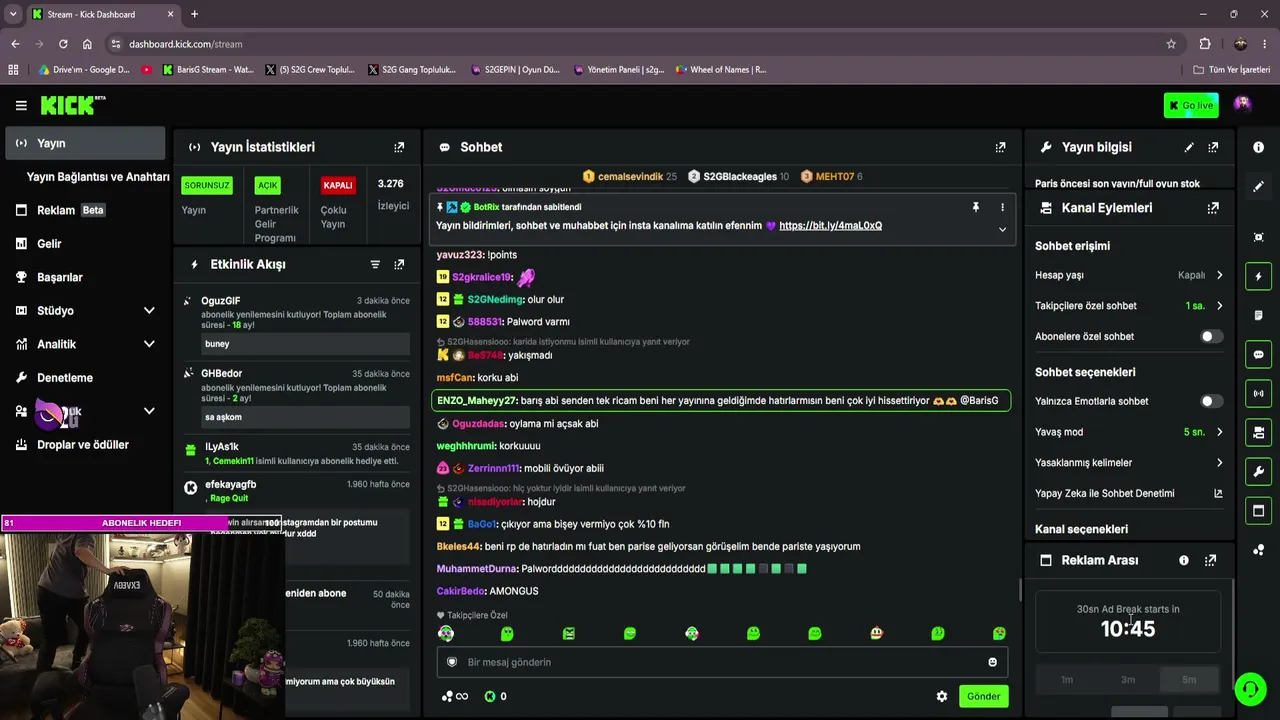Open a new browser tab
The height and width of the screenshot is (720, 1280).
(x=194, y=14)
